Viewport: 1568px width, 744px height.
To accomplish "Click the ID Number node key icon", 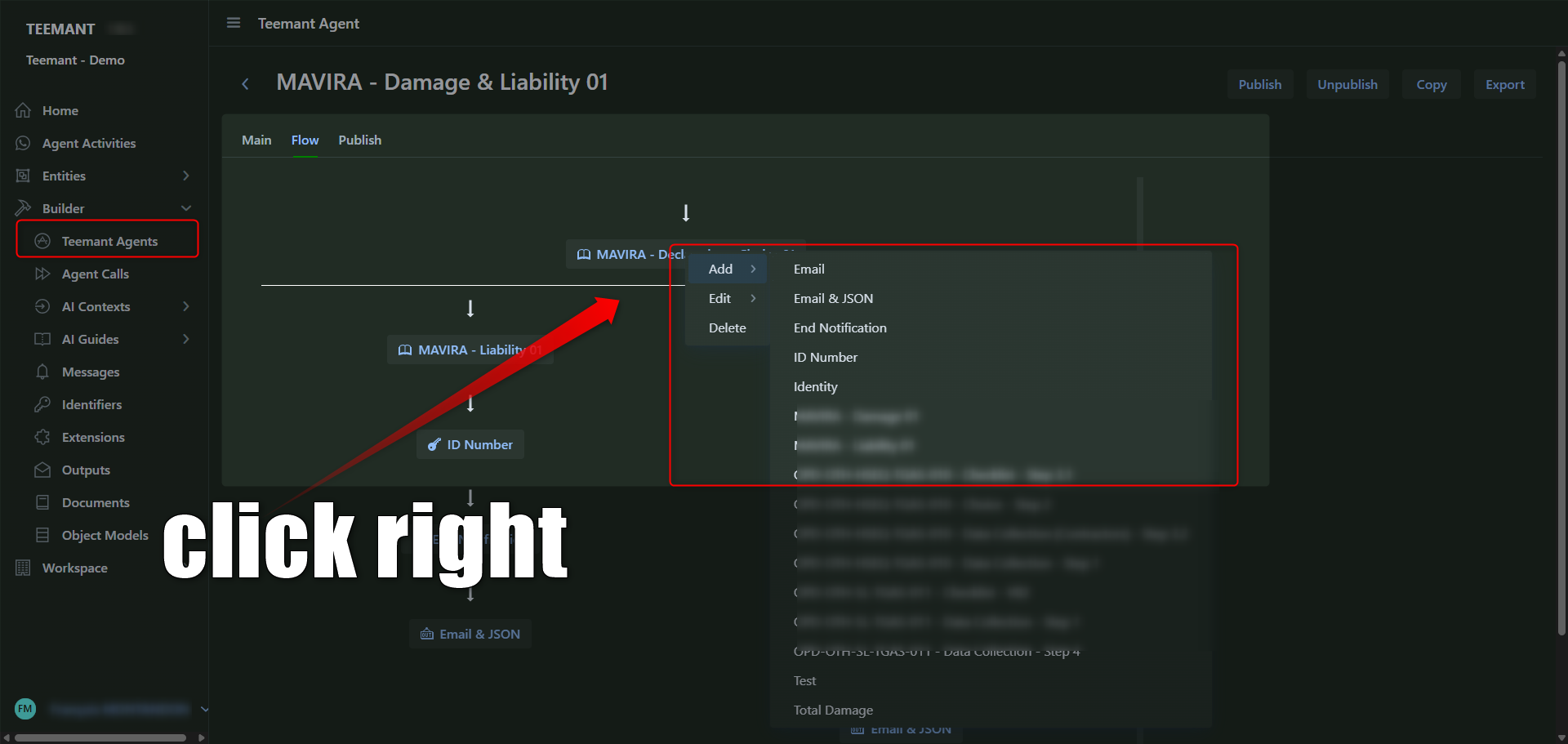I will [x=434, y=444].
